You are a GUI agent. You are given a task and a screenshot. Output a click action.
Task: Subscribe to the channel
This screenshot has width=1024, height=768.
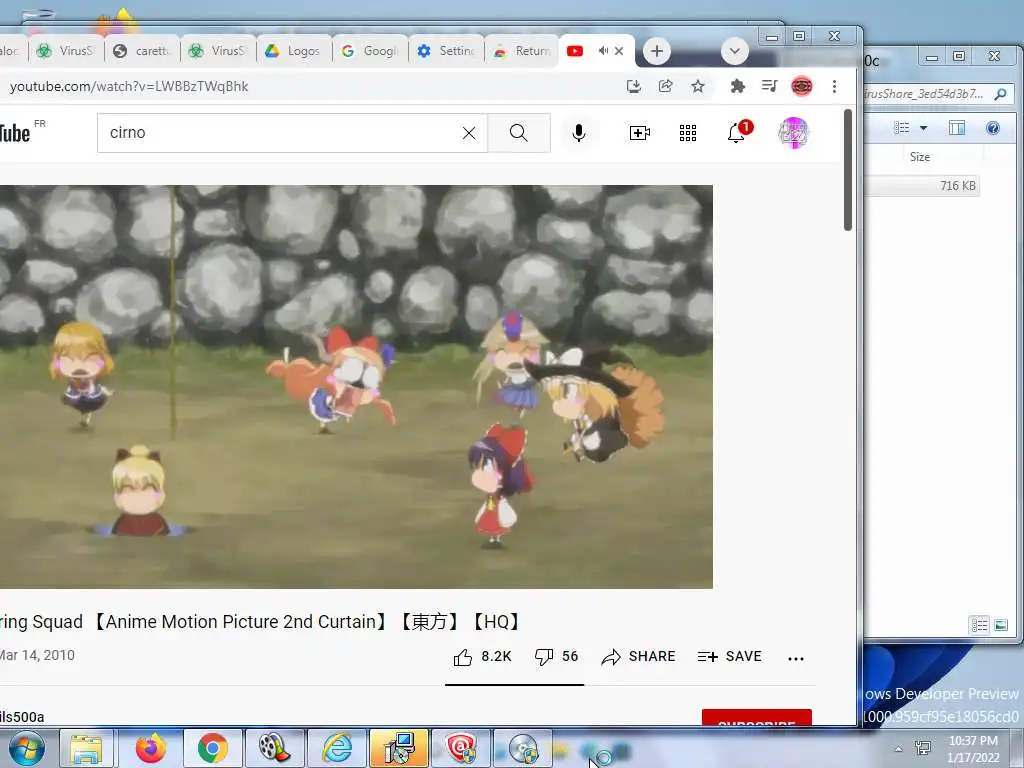coord(757,717)
